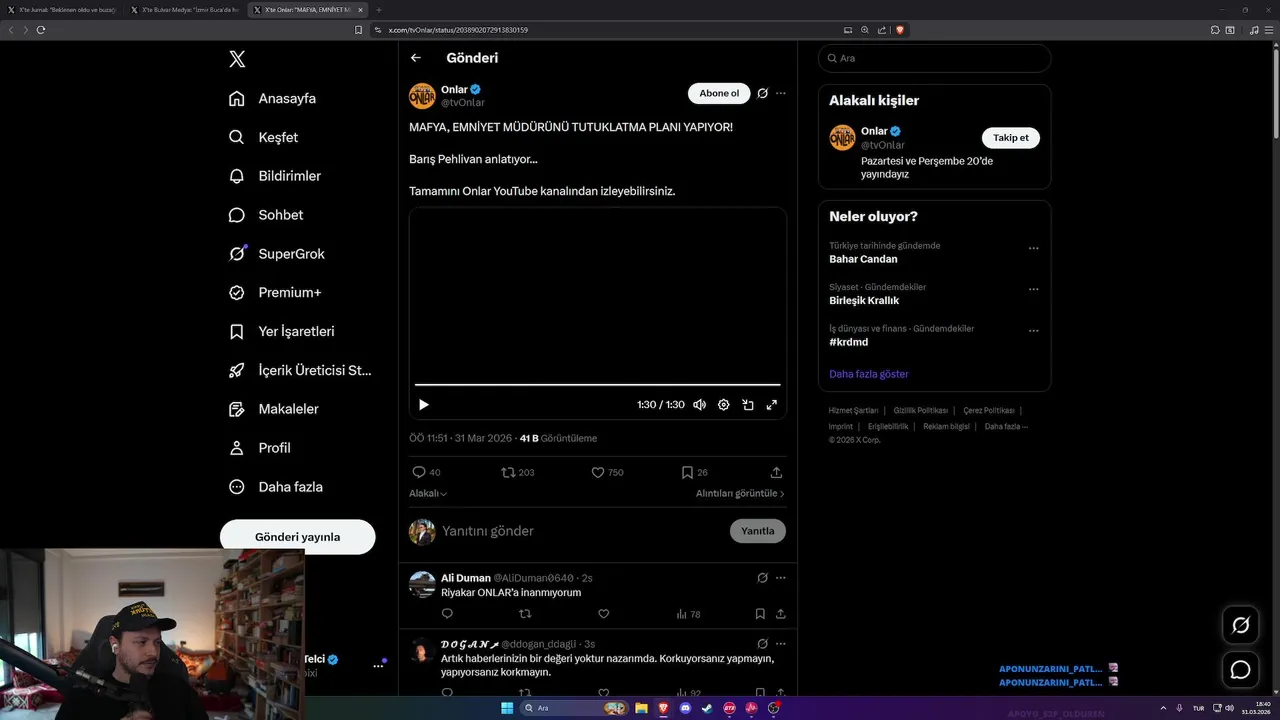Screen dimensions: 1280x720
Task: Share the main post
Action: click(776, 472)
